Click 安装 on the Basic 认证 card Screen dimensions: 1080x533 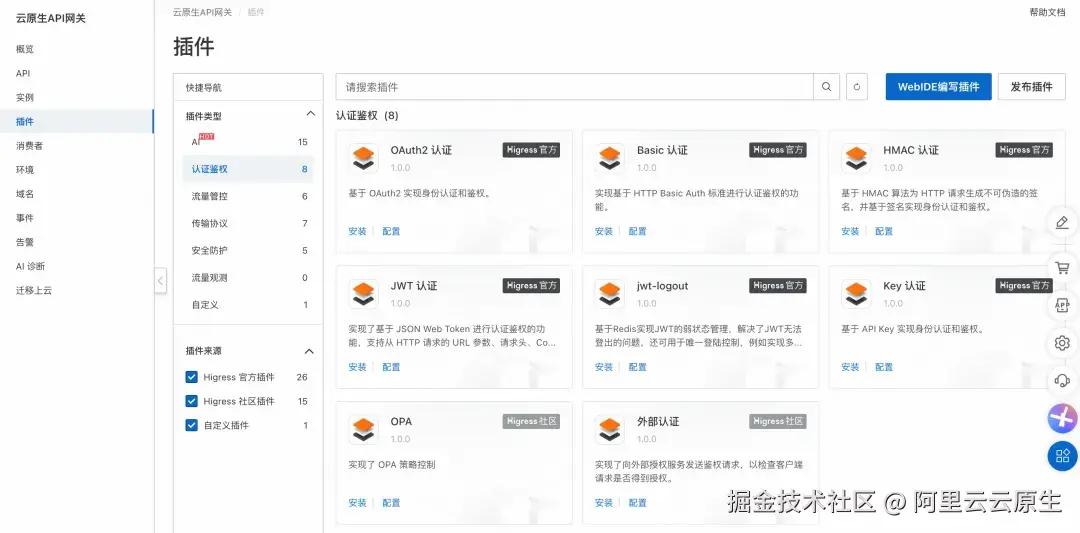pyautogui.click(x=604, y=231)
